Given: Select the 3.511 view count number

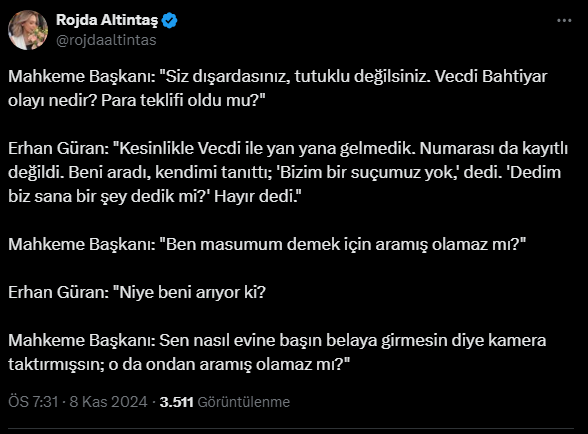Looking at the screenshot, I should pyautogui.click(x=177, y=402).
